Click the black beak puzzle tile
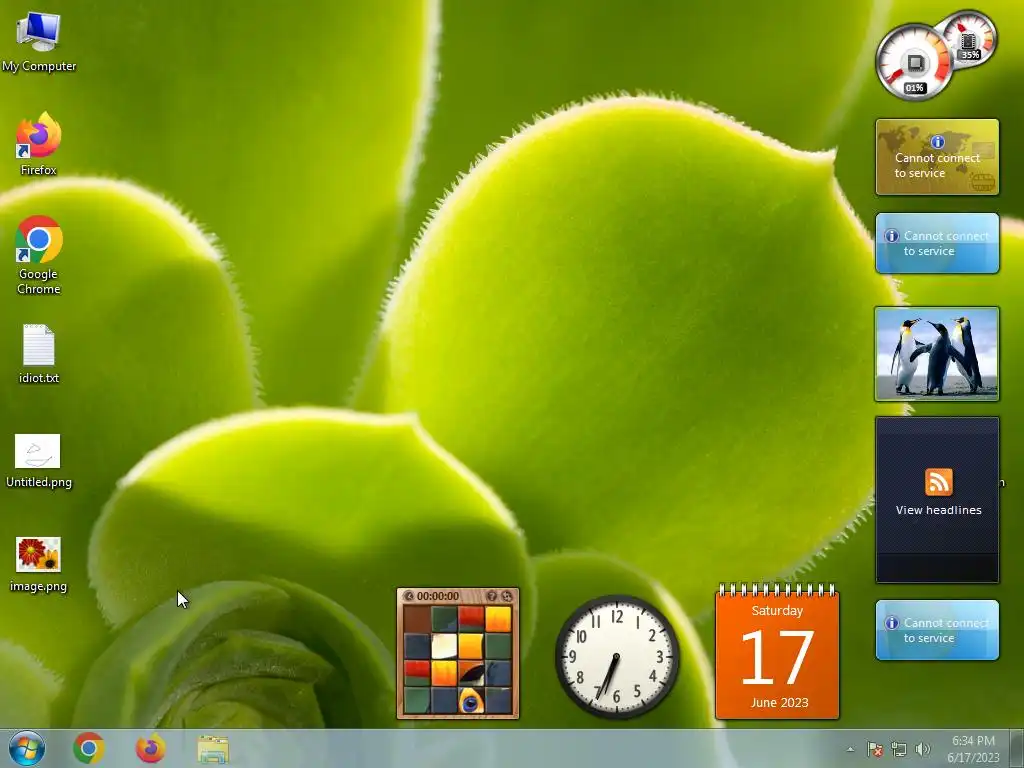The width and height of the screenshot is (1024, 768). [471, 674]
